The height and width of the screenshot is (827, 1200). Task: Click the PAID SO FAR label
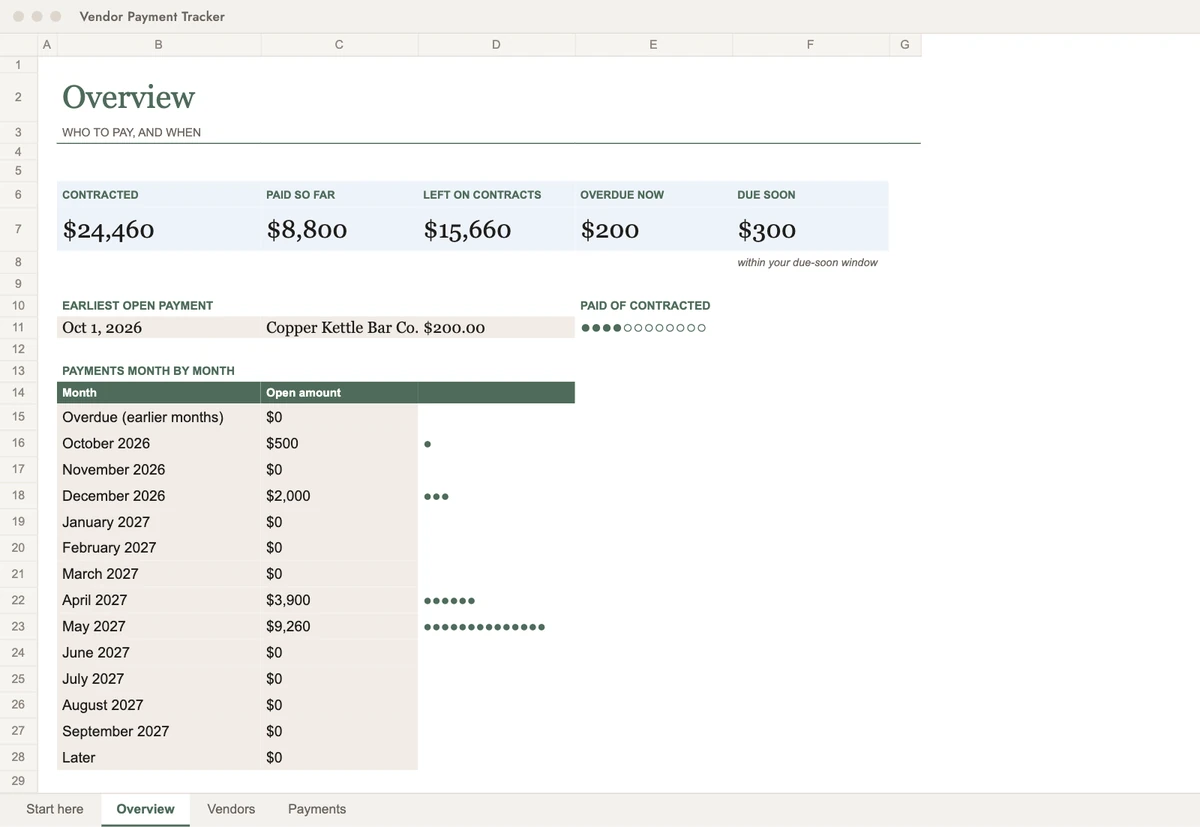300,195
